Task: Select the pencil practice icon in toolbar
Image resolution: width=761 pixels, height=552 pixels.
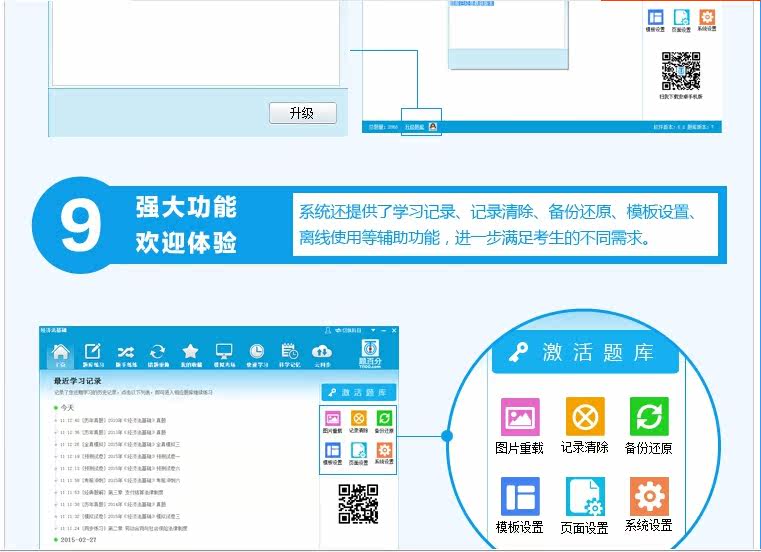Action: (x=92, y=353)
